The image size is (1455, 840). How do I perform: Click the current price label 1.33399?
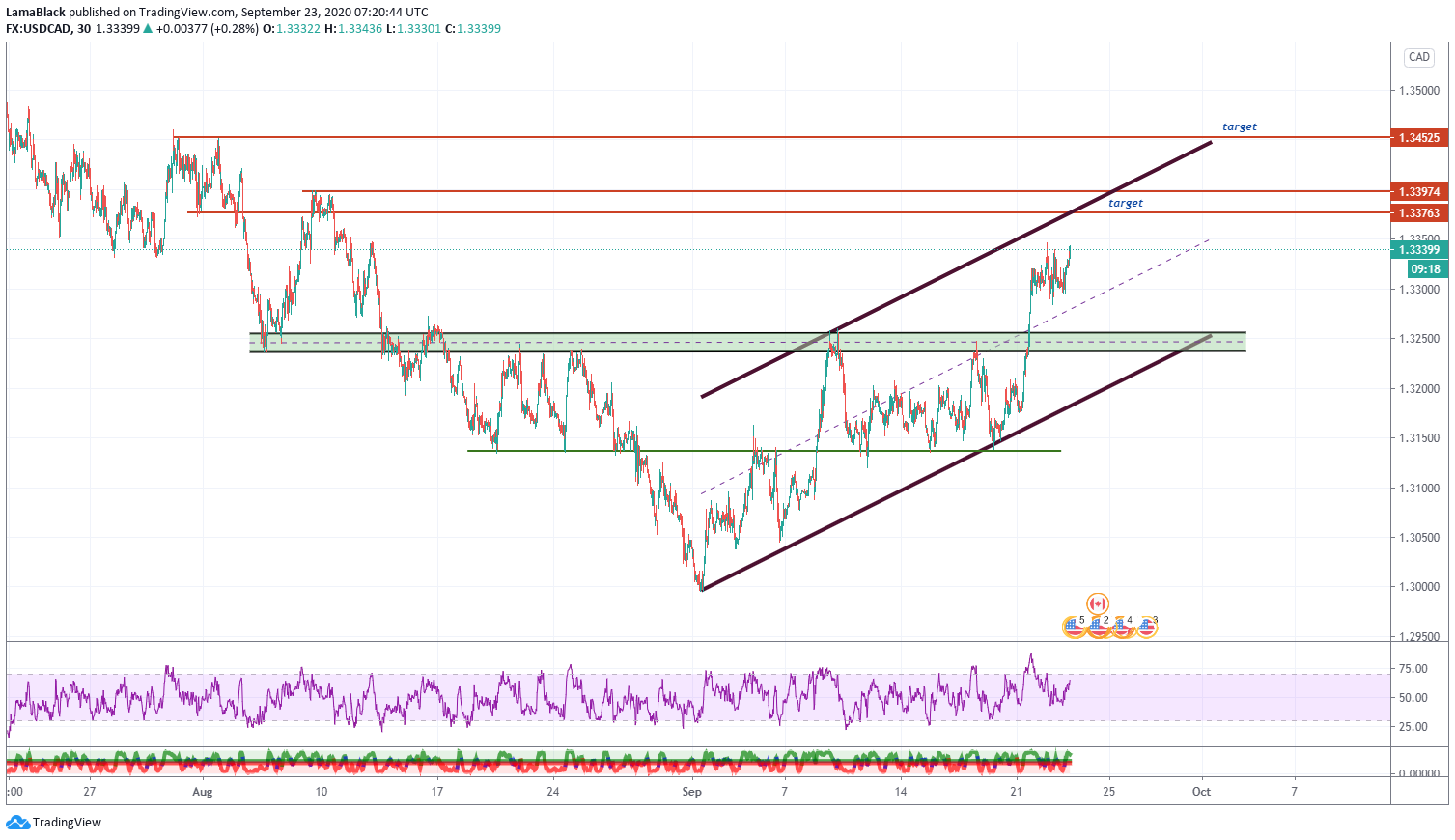[x=1418, y=250]
